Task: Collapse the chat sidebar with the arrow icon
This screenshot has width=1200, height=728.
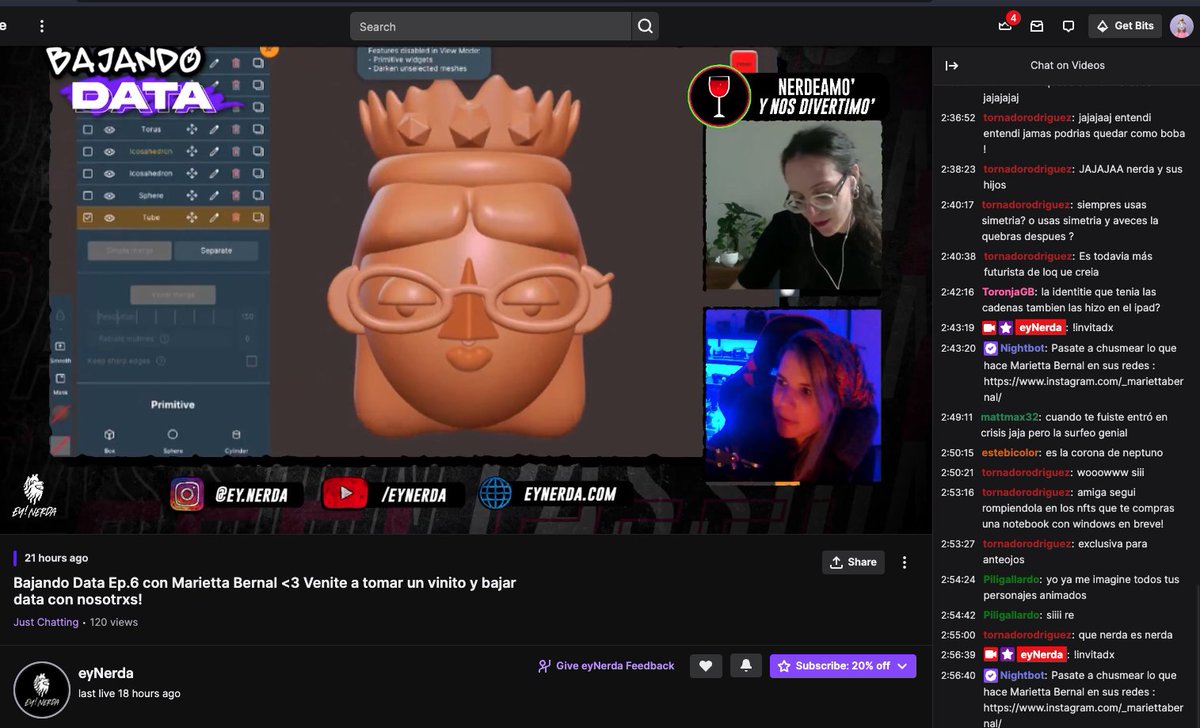Action: pos(951,65)
